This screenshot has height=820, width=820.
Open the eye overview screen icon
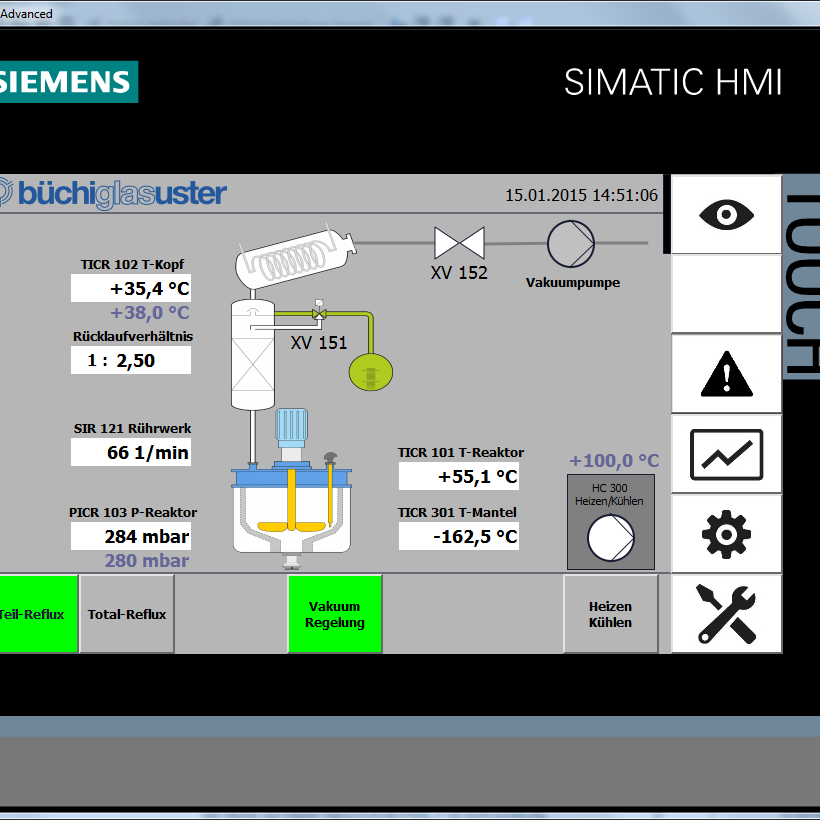[x=726, y=215]
